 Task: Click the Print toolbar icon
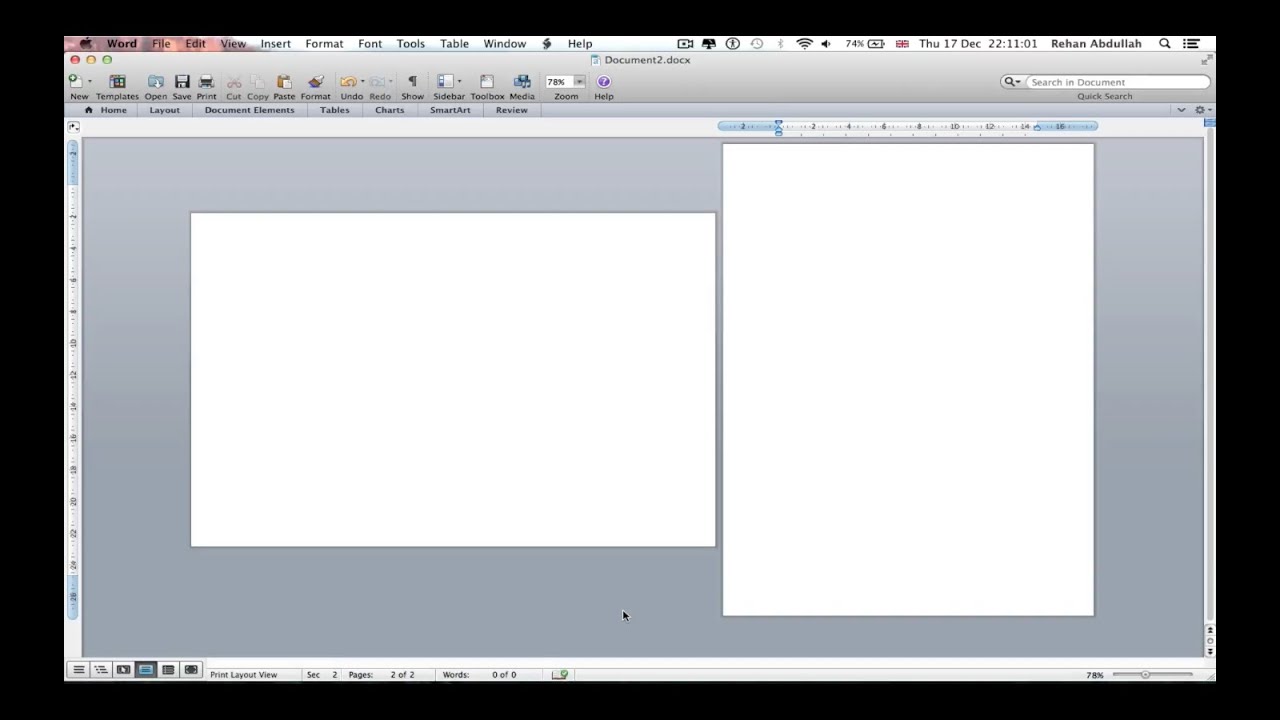pyautogui.click(x=206, y=81)
